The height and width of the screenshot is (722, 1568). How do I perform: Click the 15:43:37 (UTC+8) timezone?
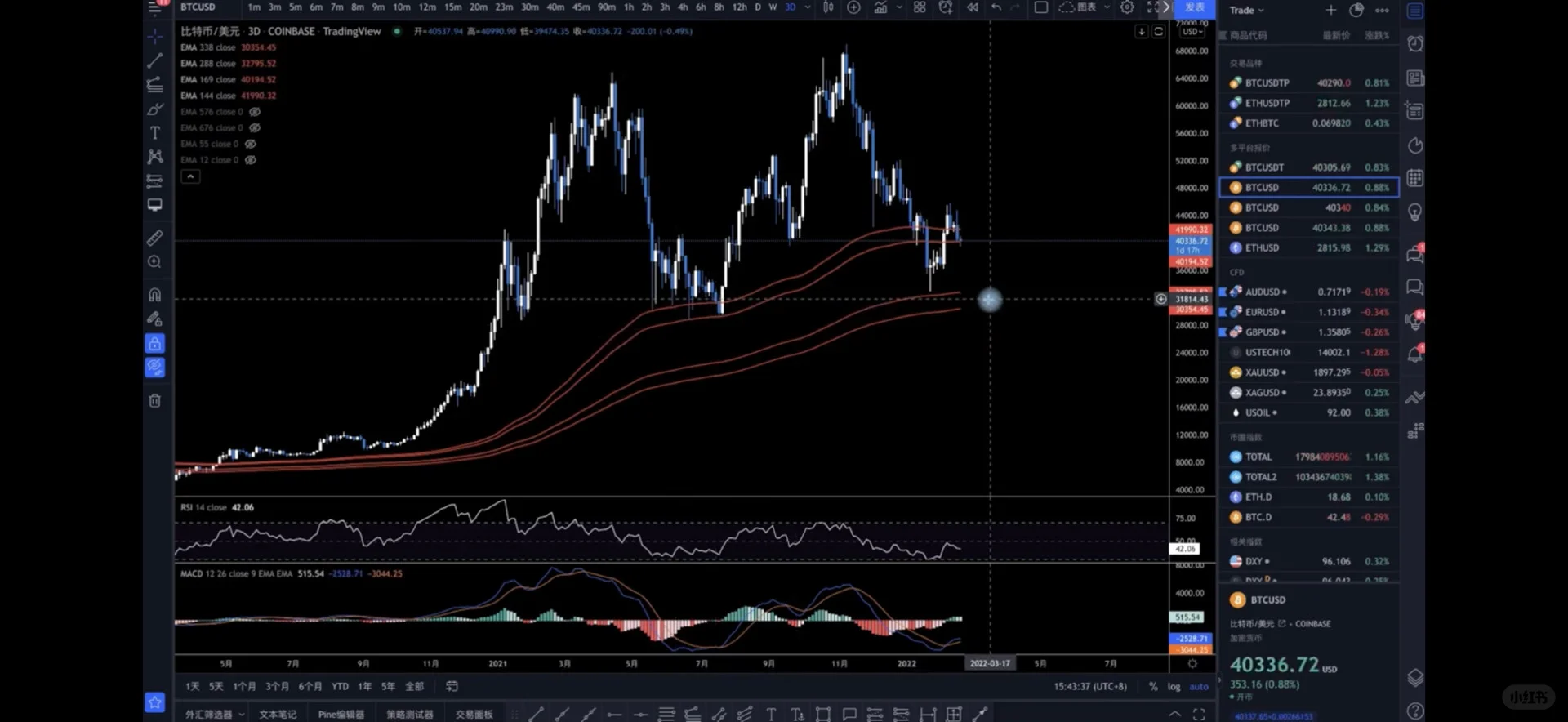(1090, 687)
